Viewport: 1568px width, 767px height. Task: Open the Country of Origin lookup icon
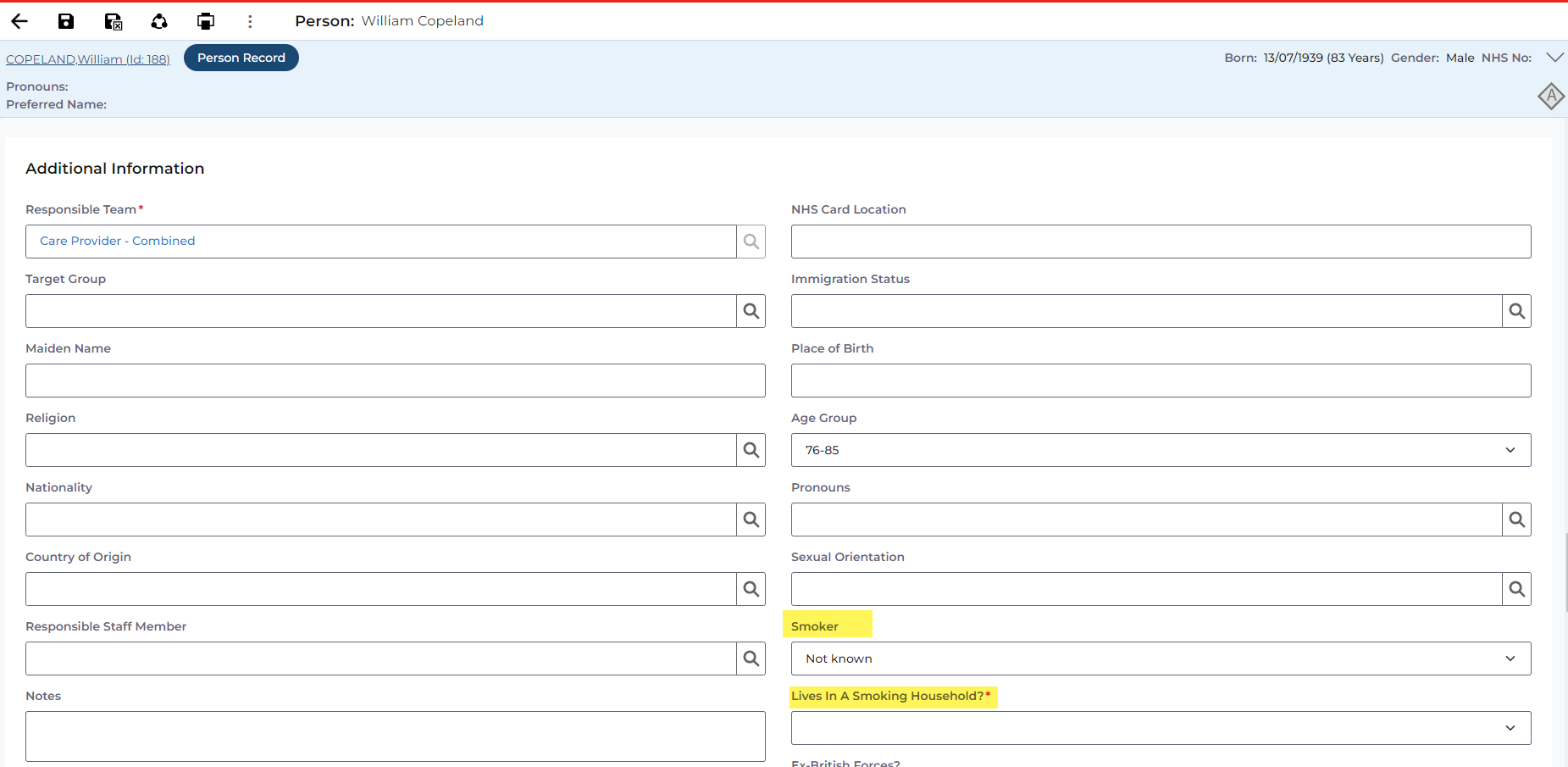coord(751,589)
